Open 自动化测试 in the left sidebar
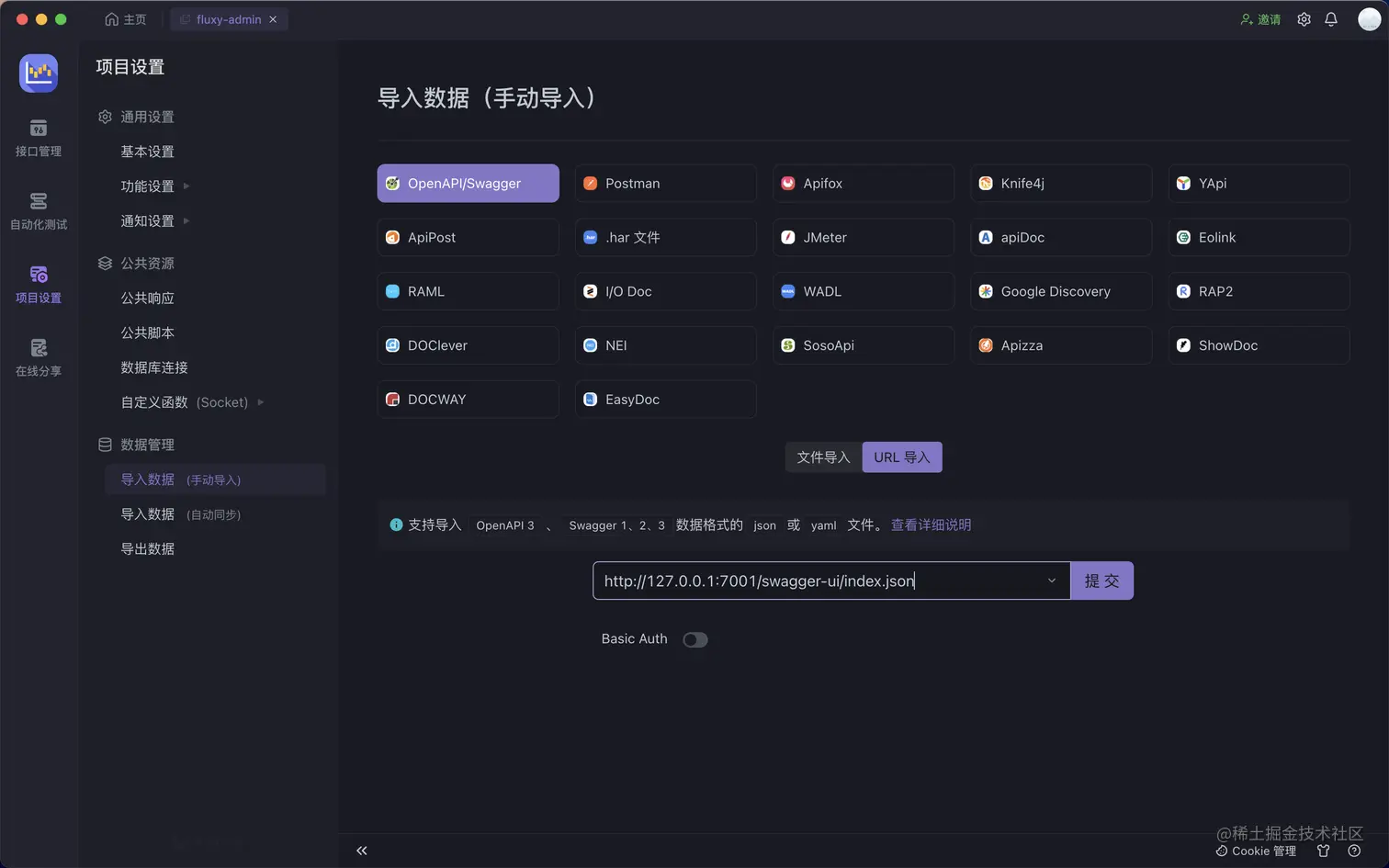Image resolution: width=1389 pixels, height=868 pixels. coord(39,212)
